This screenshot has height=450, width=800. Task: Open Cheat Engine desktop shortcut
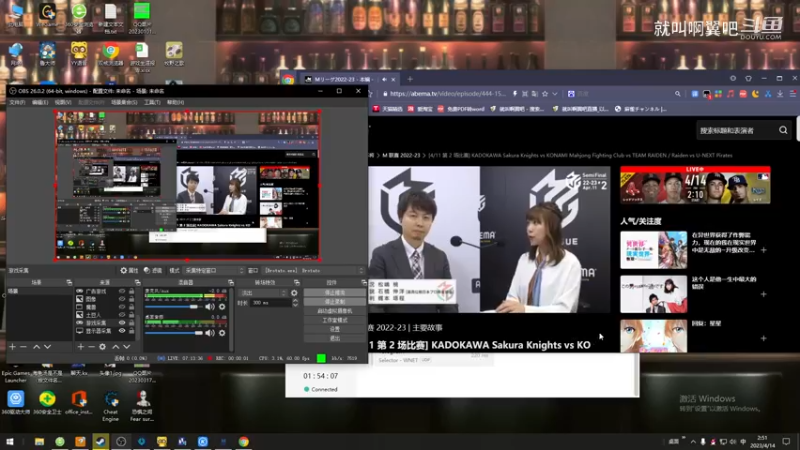111,406
